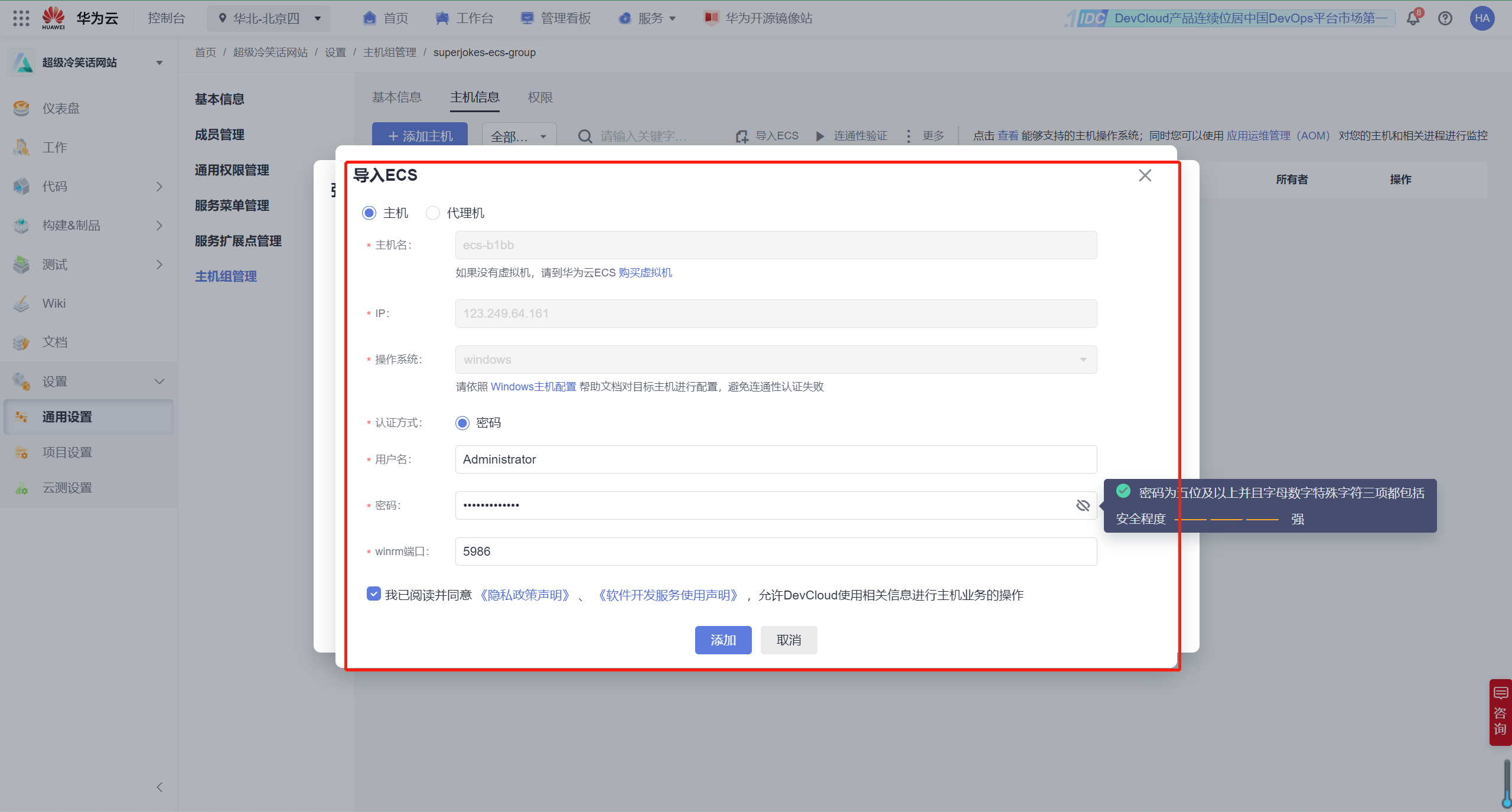Open the 《隐私政策声明》 link
This screenshot has height=812, width=1512.
pos(524,595)
